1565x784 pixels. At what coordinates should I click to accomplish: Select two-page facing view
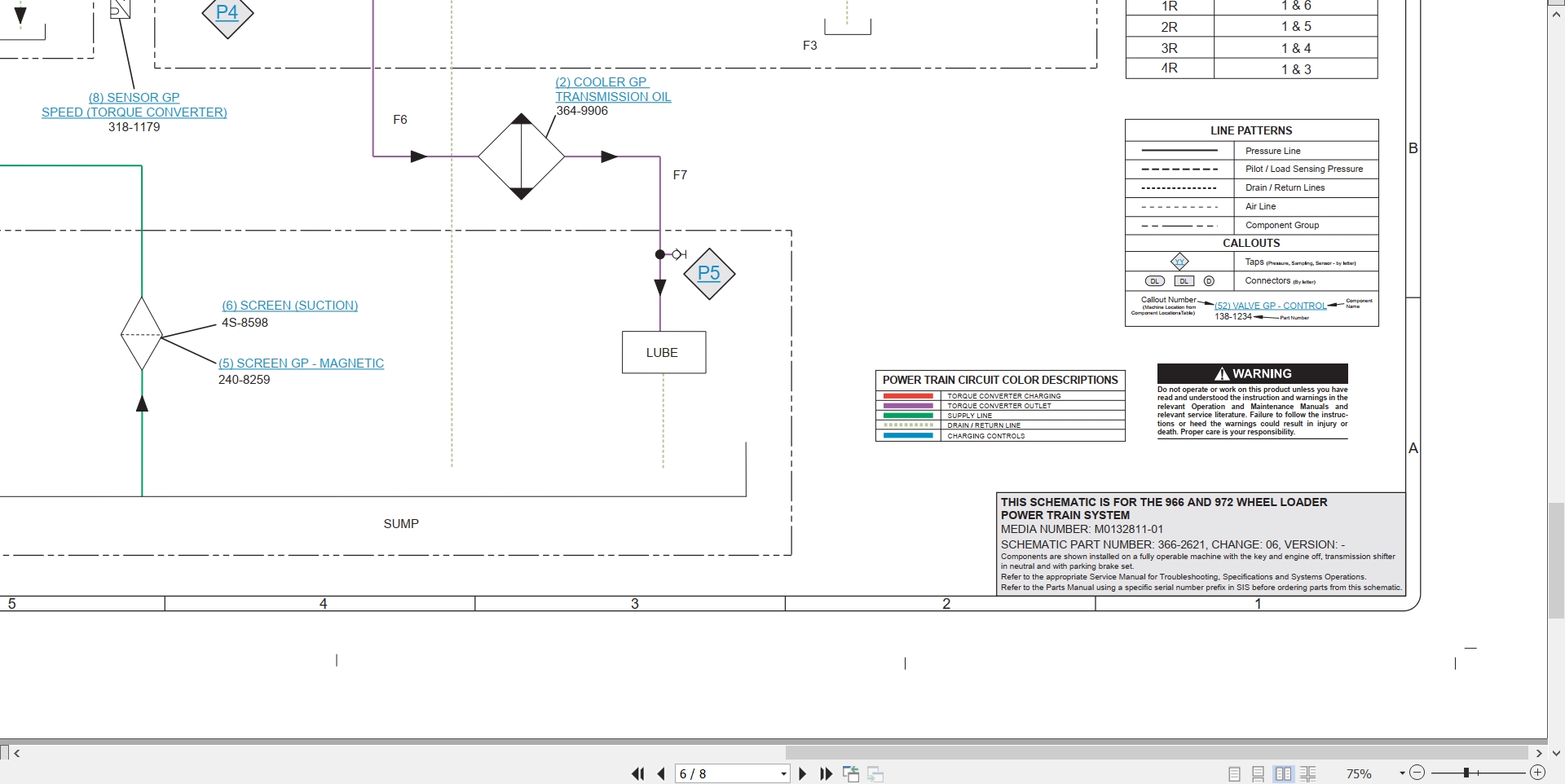click(1284, 774)
